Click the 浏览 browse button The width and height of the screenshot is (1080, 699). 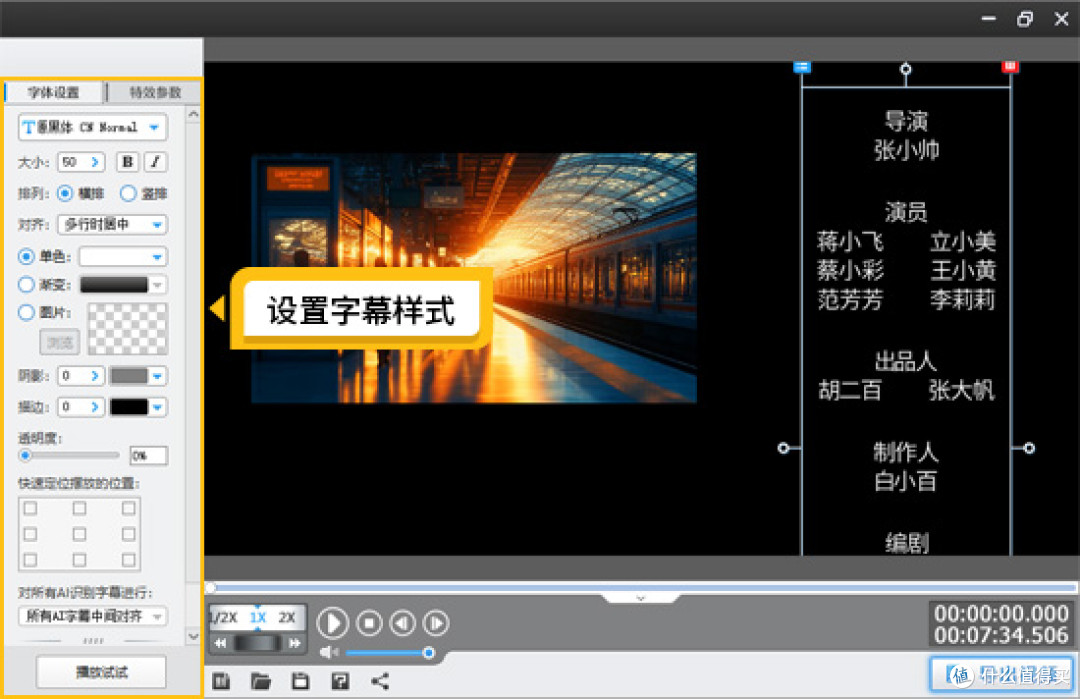(x=60, y=342)
